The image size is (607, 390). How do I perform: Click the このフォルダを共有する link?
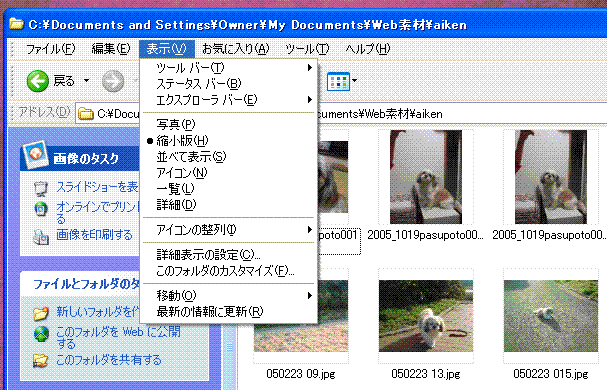click(x=108, y=360)
